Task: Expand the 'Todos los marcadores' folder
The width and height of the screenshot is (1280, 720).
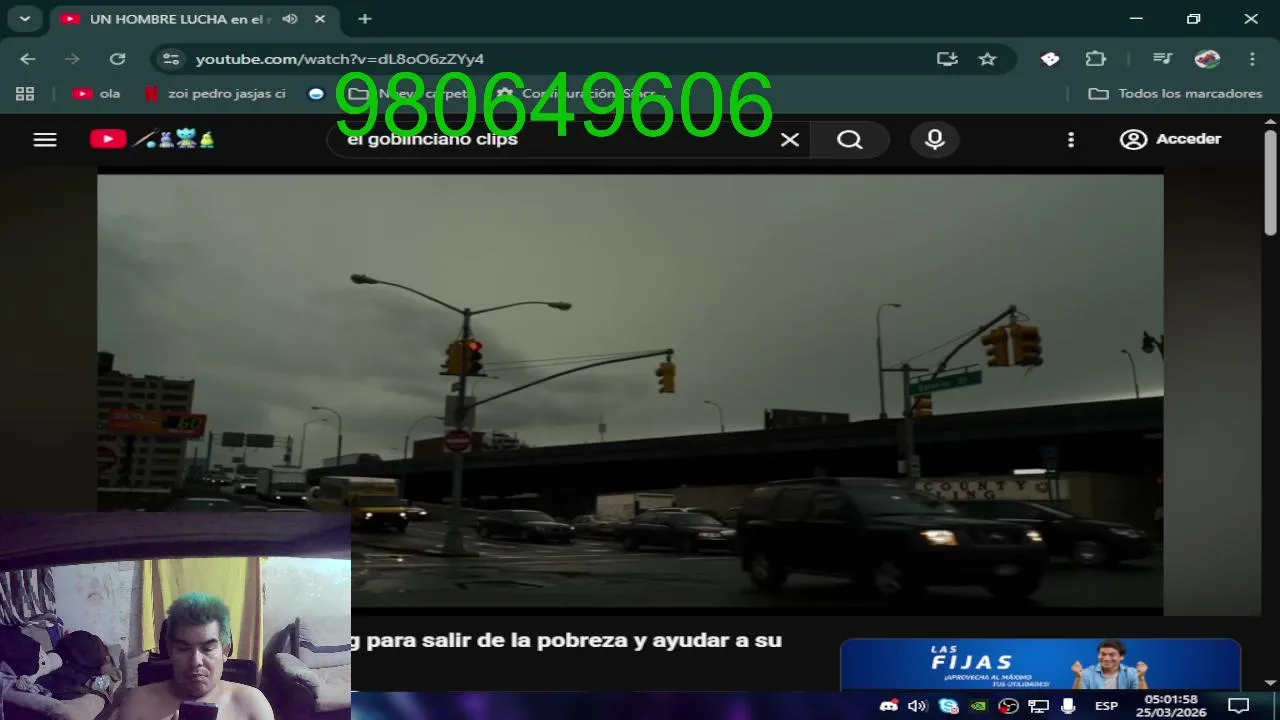Action: tap(1175, 93)
